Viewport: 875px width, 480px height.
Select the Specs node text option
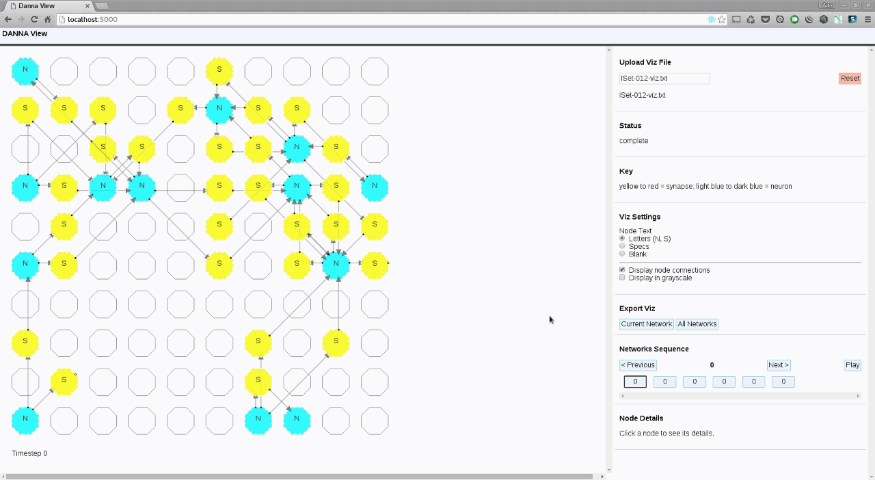click(623, 246)
